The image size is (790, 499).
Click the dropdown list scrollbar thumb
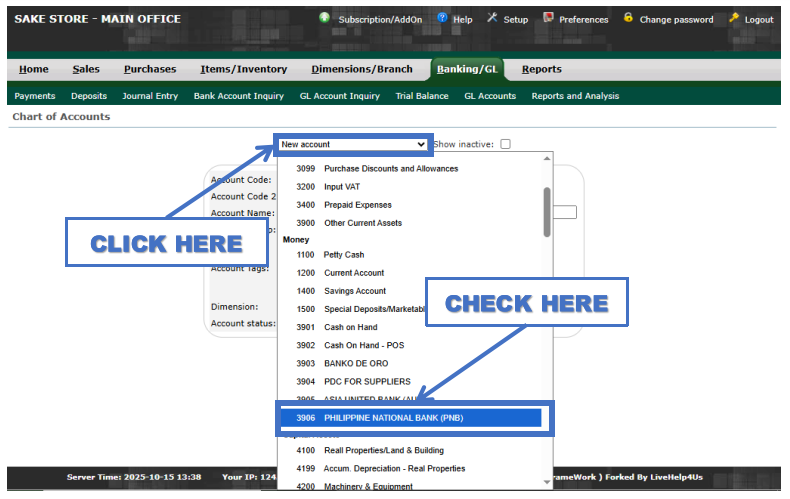(x=546, y=210)
